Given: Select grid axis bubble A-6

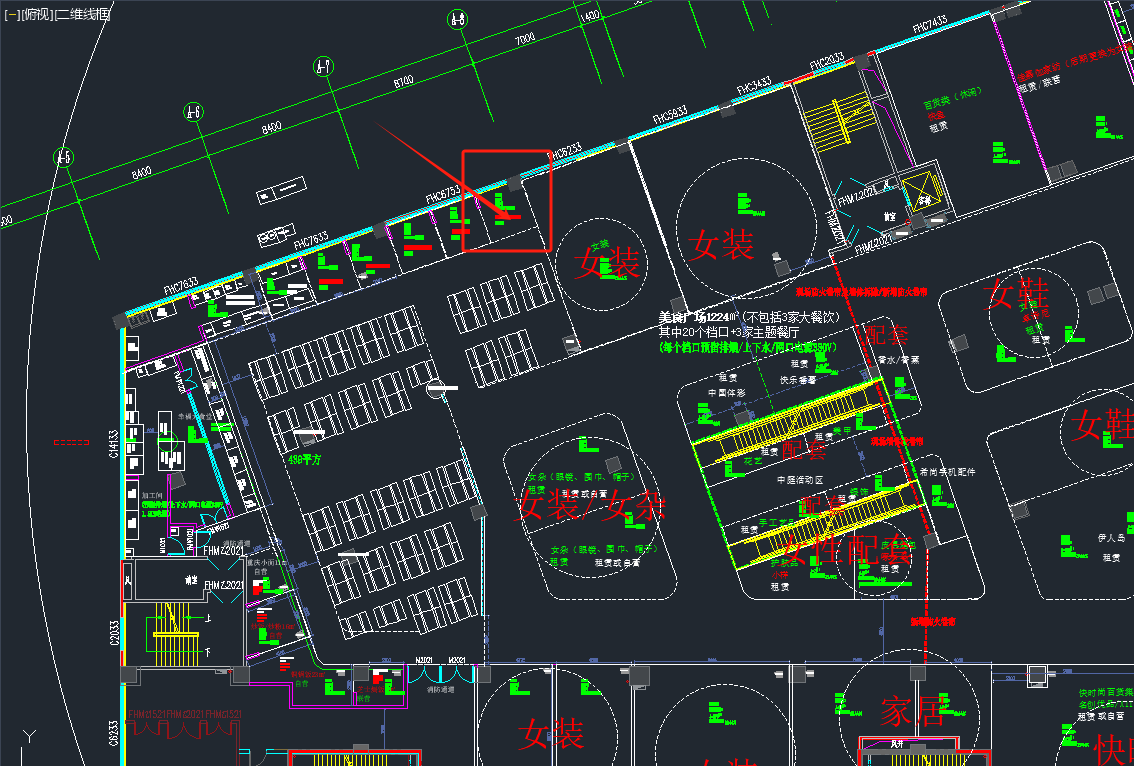Looking at the screenshot, I should click(193, 113).
